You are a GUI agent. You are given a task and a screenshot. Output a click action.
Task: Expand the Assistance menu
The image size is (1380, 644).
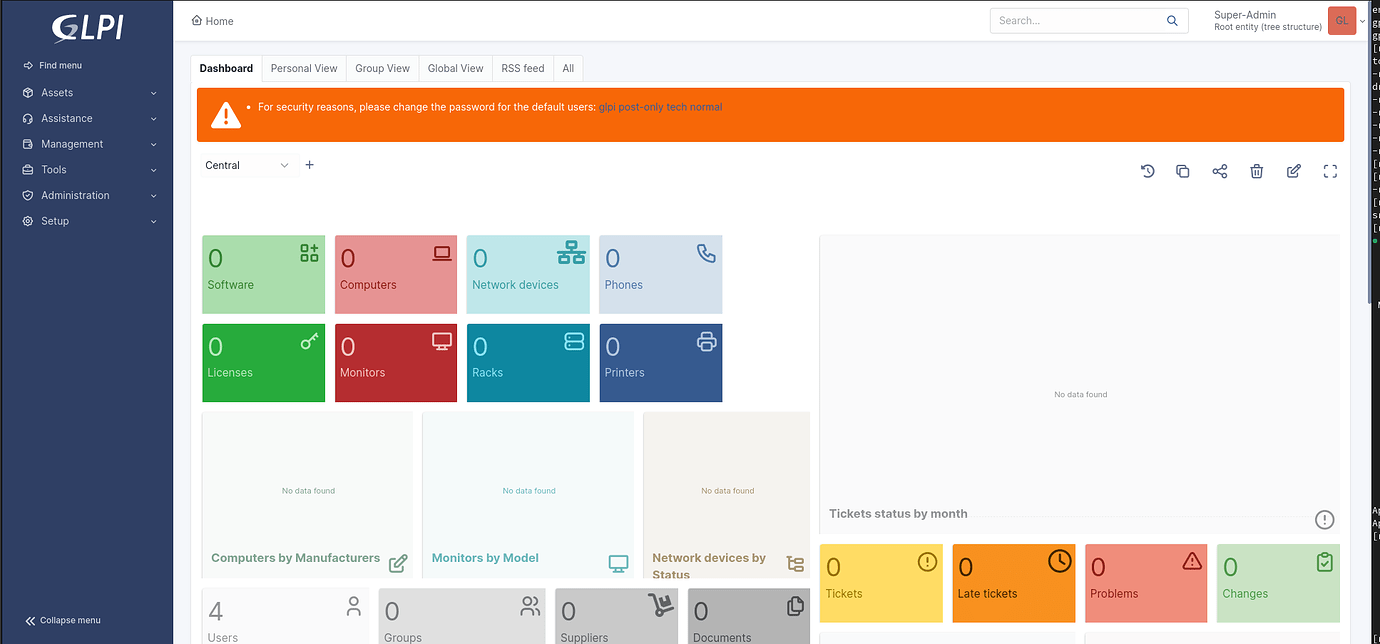(90, 118)
